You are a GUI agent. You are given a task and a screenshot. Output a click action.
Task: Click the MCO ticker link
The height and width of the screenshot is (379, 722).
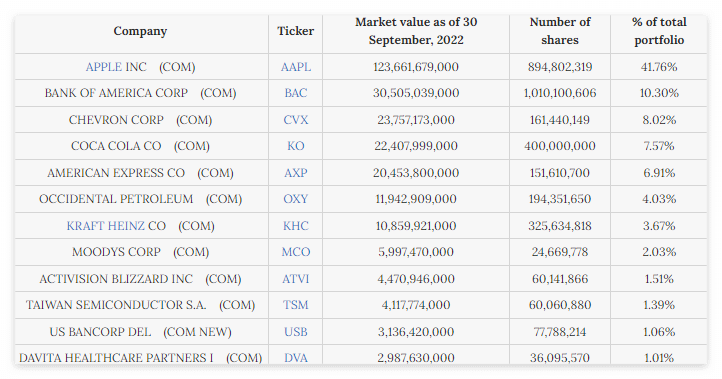[296, 252]
